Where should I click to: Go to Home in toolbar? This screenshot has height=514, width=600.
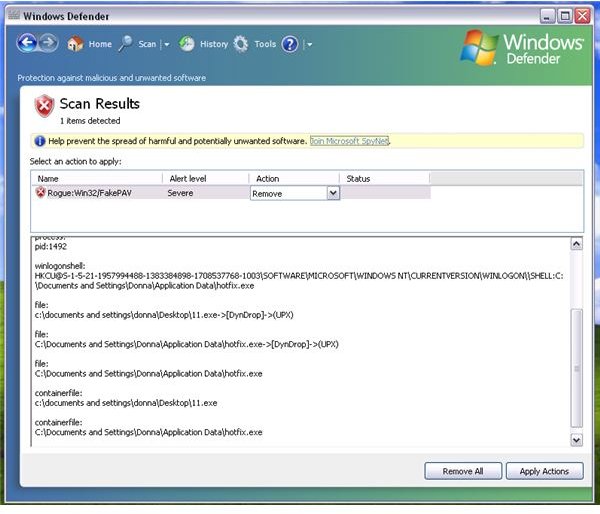point(100,44)
